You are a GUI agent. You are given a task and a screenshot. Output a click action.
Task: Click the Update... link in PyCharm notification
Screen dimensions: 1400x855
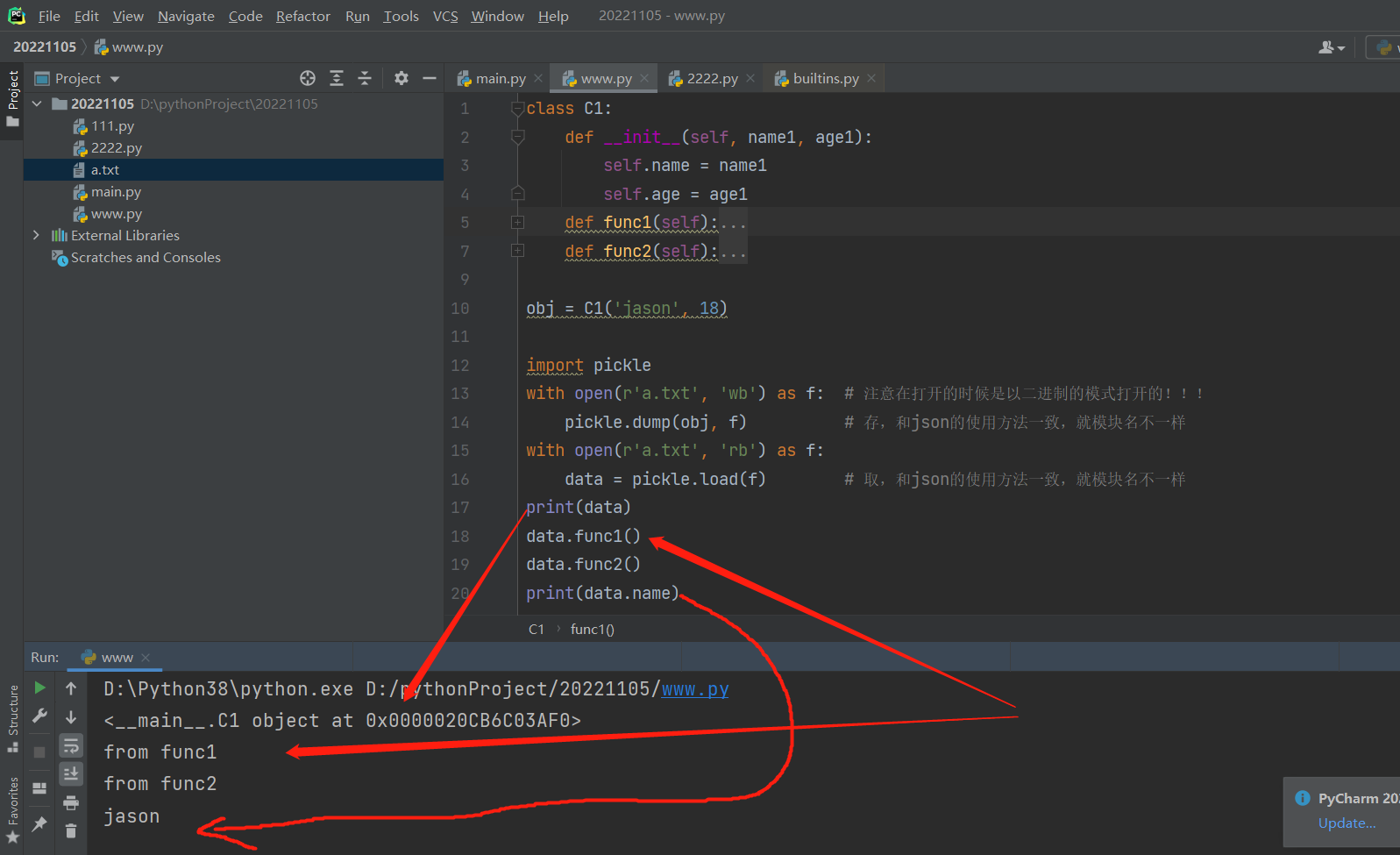click(1347, 823)
